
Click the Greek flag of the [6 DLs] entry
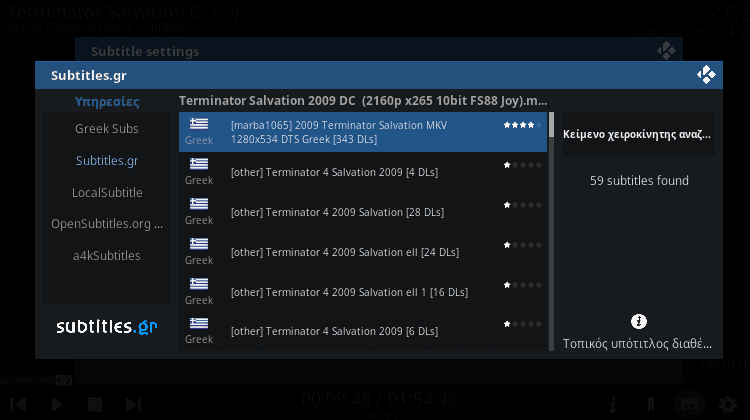point(199,323)
